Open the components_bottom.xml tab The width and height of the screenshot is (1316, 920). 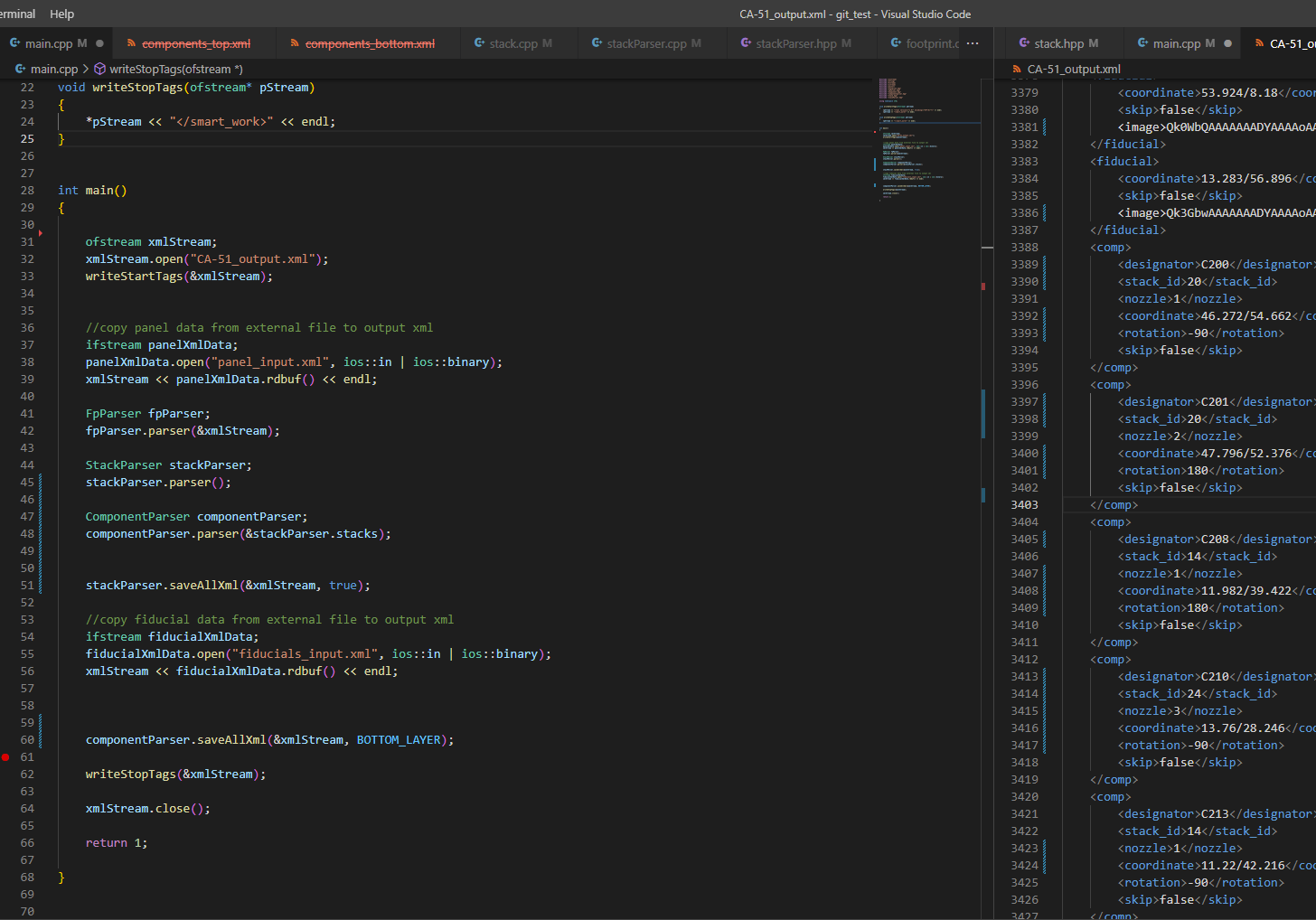point(370,43)
